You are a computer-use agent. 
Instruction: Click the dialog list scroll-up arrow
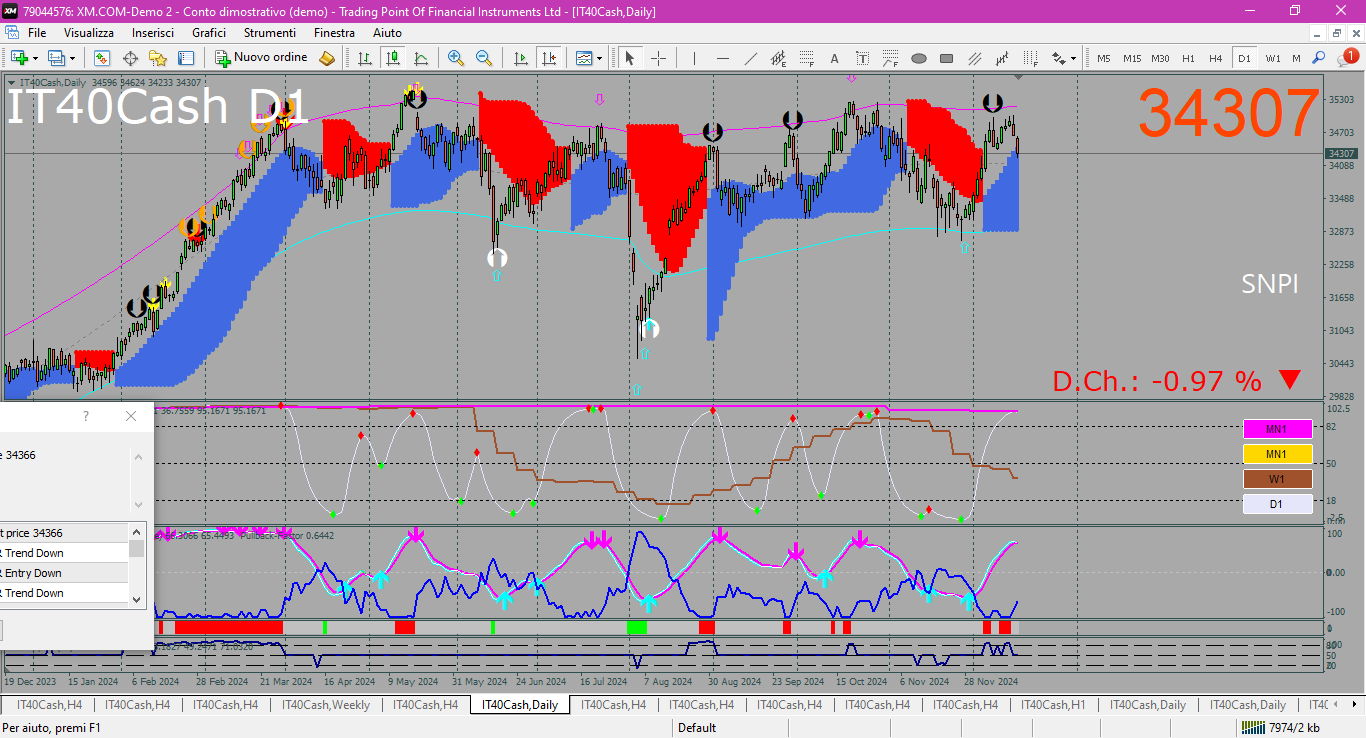[137, 530]
